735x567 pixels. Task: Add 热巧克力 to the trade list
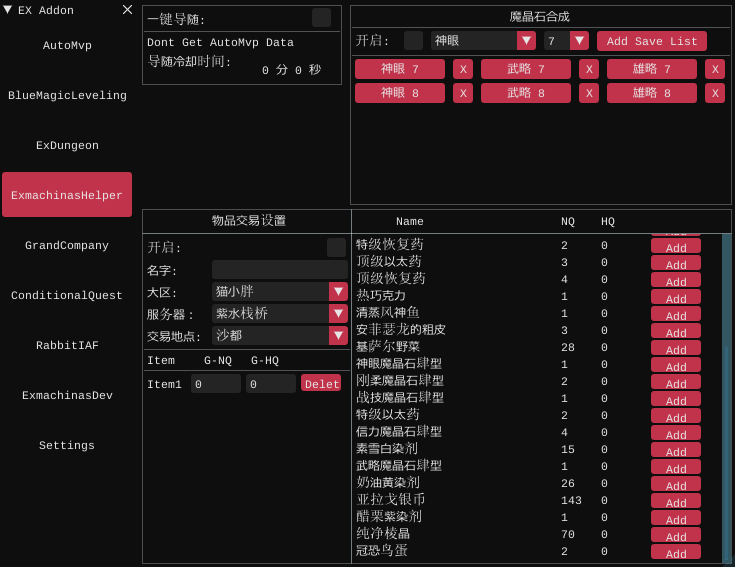coord(676,297)
